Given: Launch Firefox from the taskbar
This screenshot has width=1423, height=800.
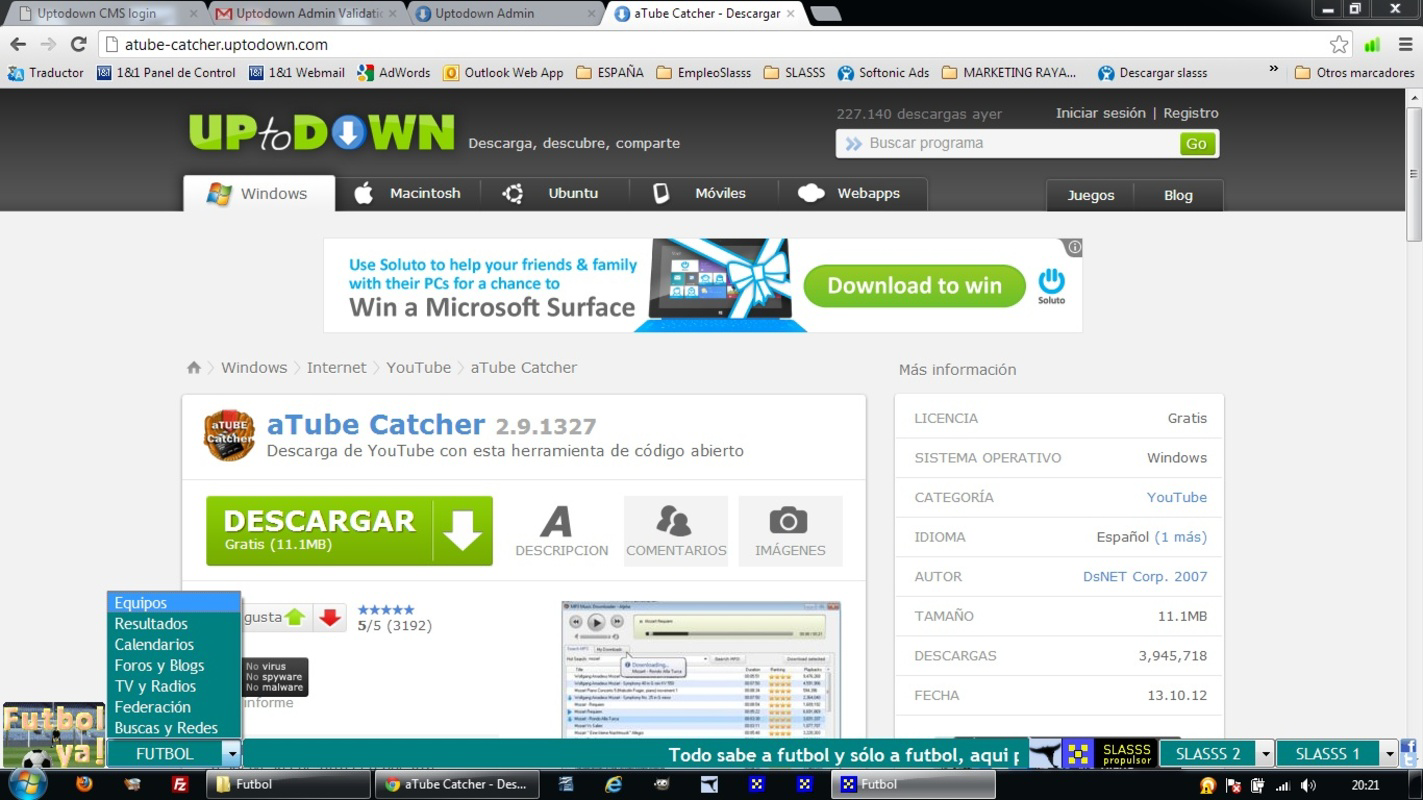Looking at the screenshot, I should [84, 784].
